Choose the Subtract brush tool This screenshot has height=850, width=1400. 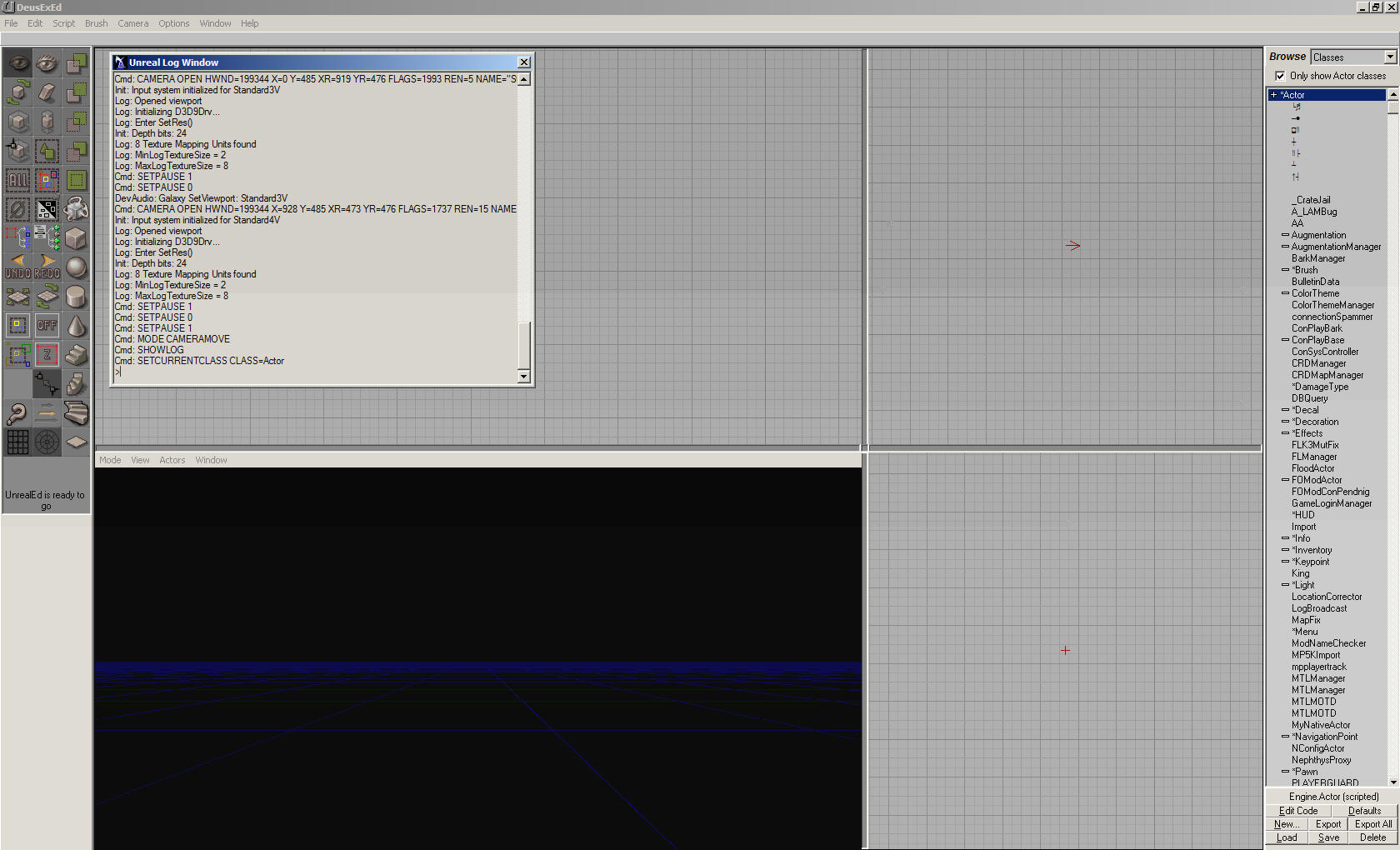(77, 92)
